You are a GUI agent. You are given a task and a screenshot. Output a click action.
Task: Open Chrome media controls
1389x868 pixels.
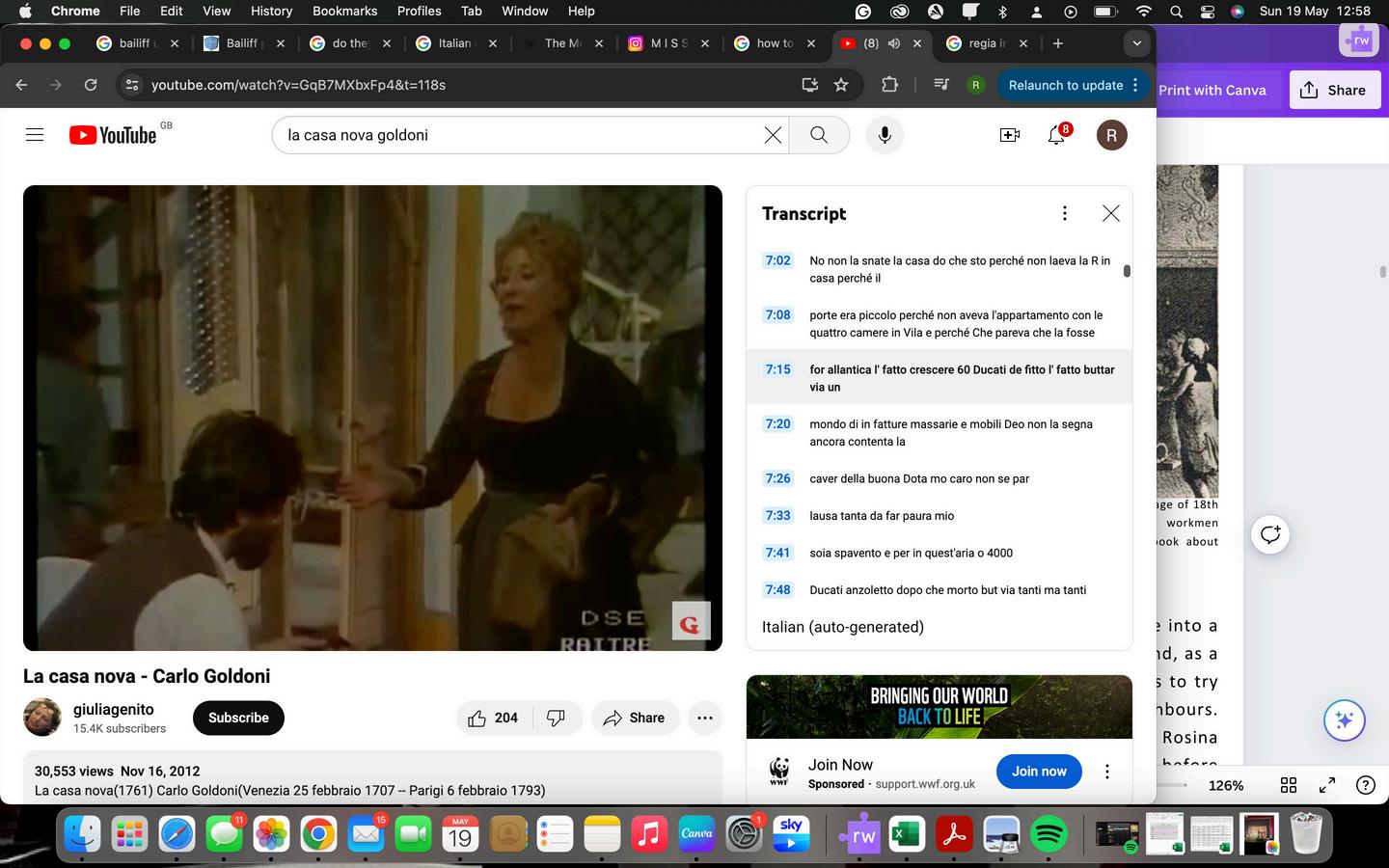941,85
